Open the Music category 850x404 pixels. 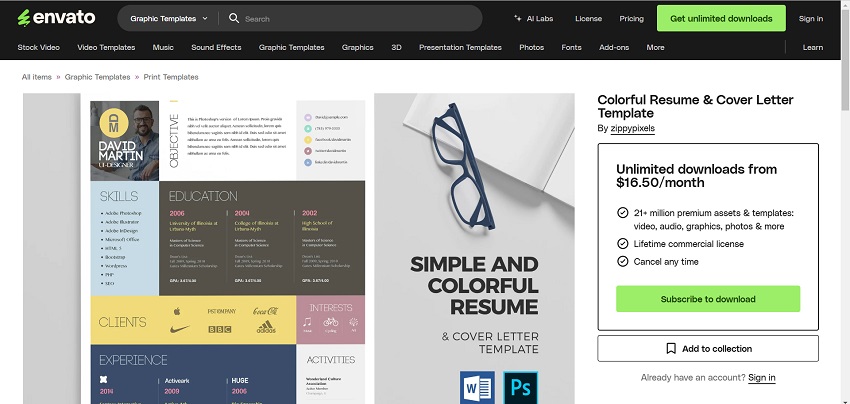163,47
